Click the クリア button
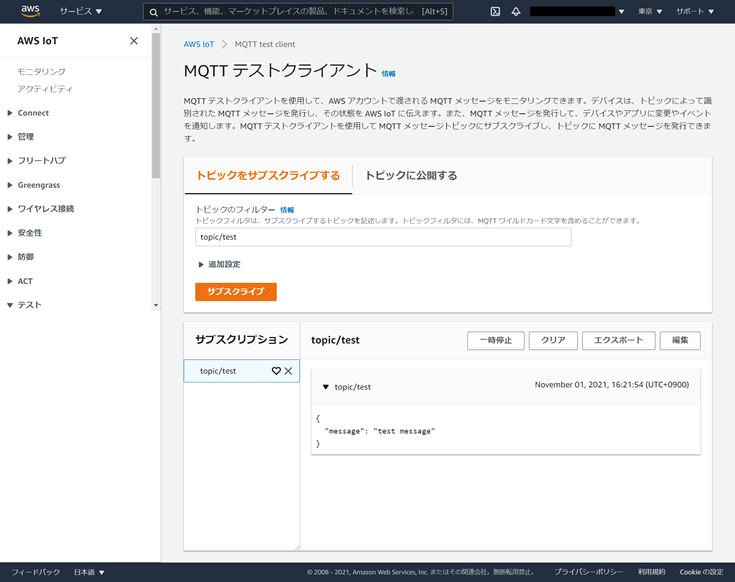The image size is (735, 582). [553, 341]
